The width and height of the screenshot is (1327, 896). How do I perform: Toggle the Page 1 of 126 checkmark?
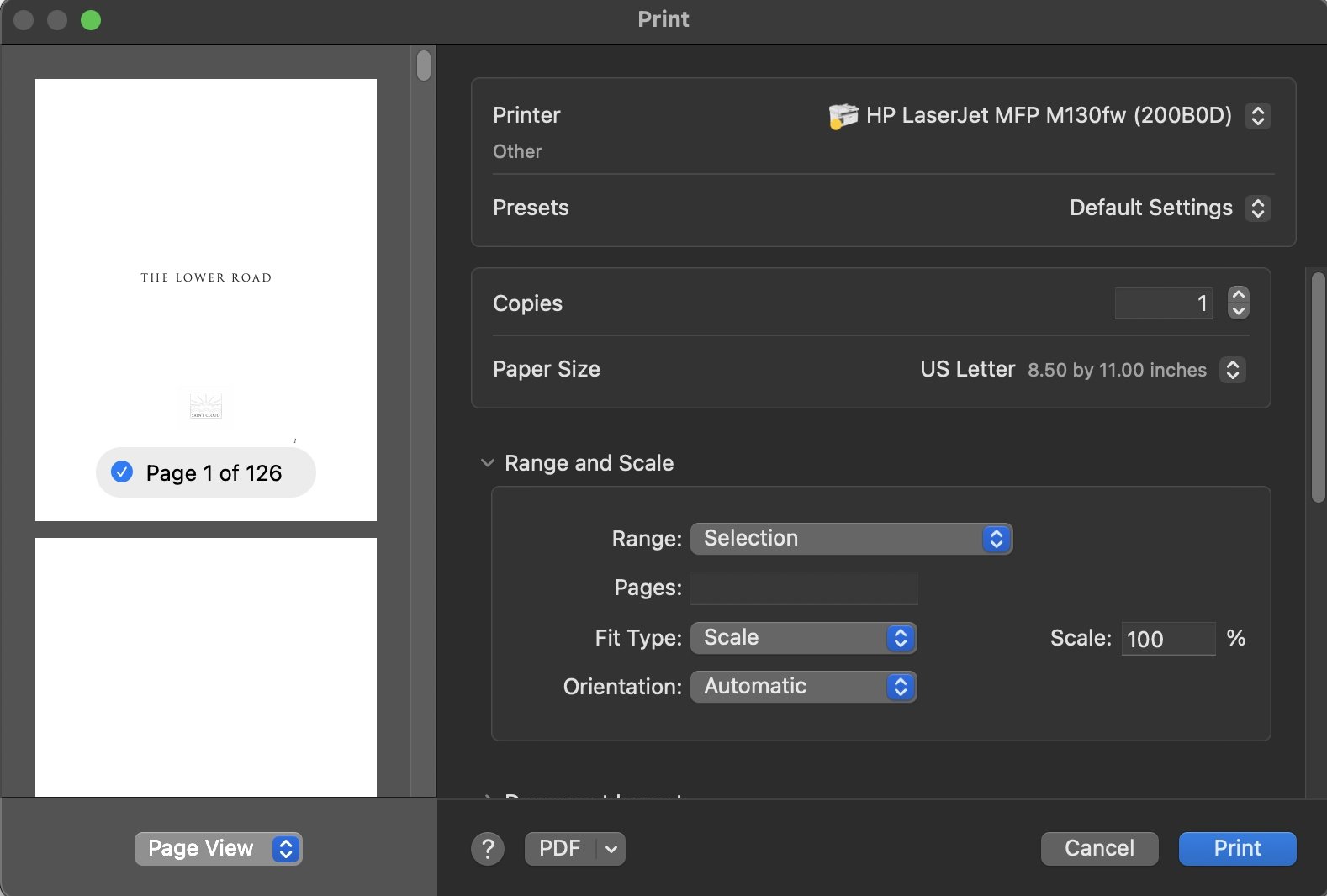pos(123,472)
